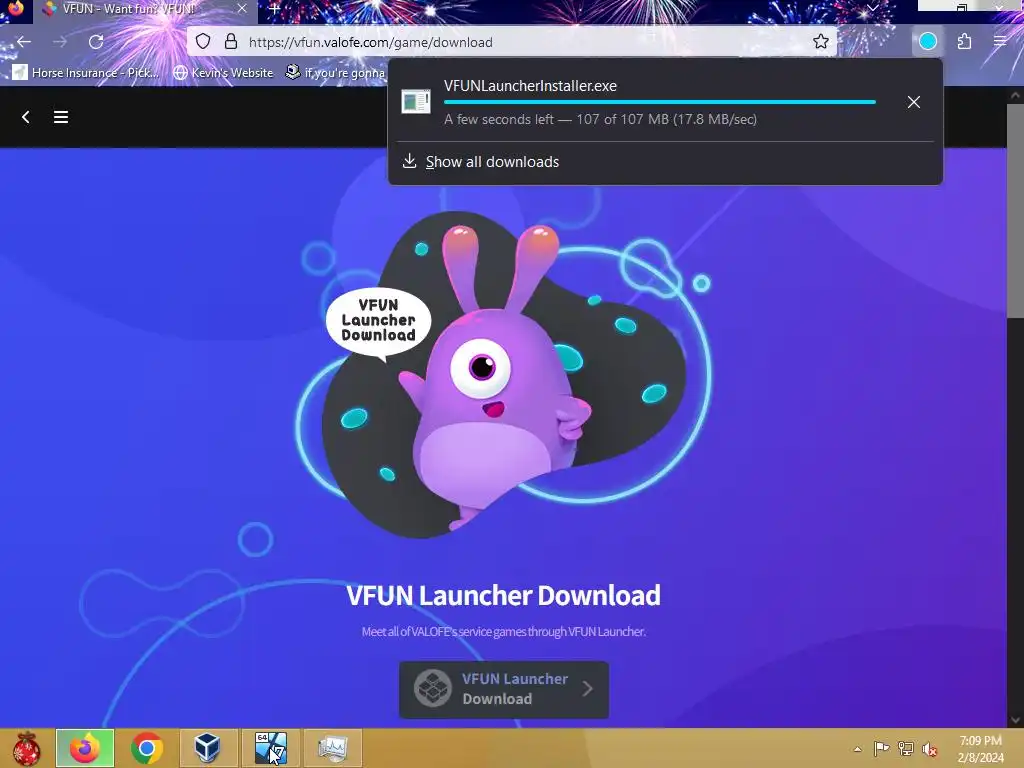
Task: View site security via the padlock icon
Action: click(x=231, y=42)
